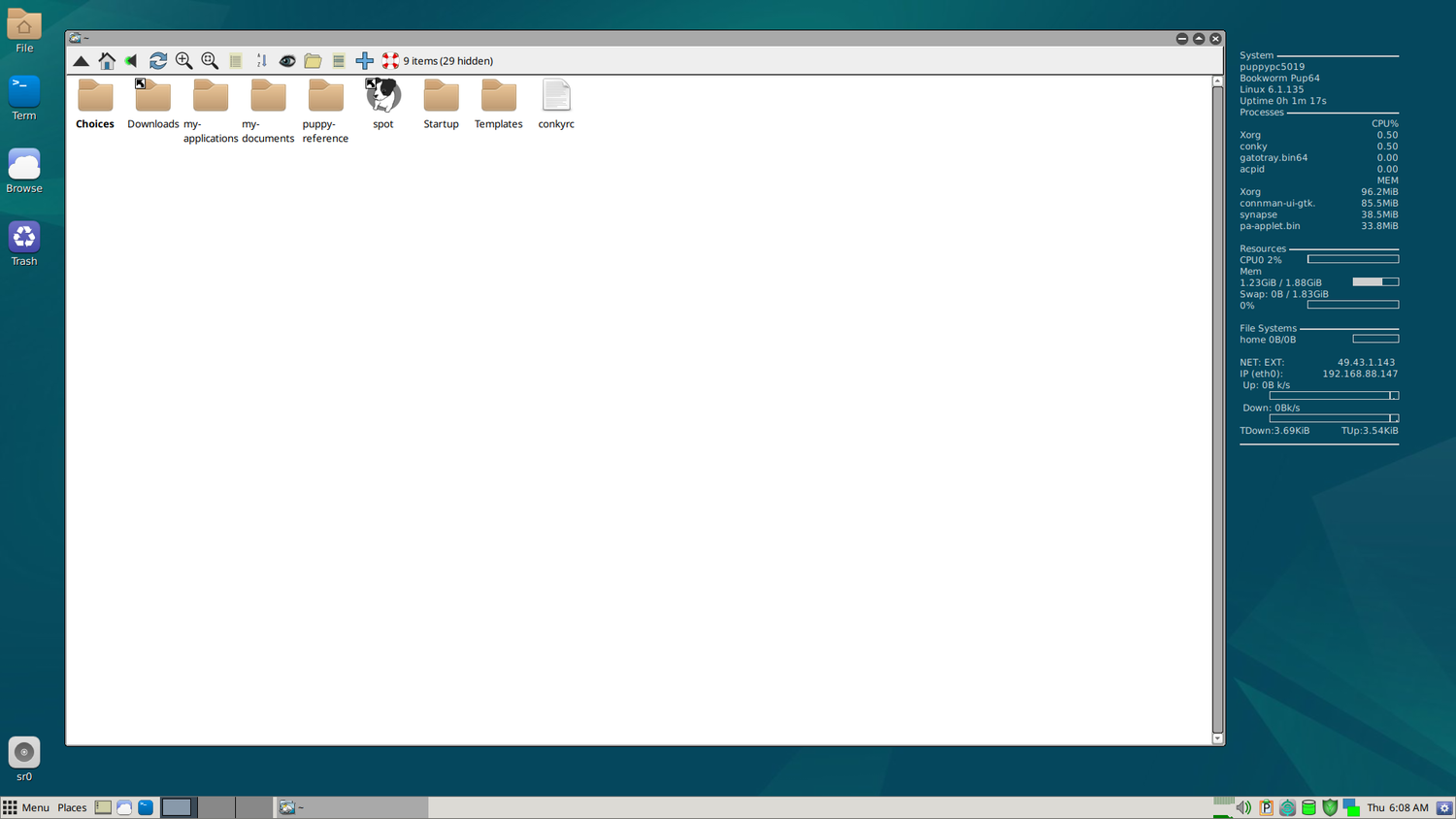Click the sr0 drive icon
This screenshot has width=1456, height=819.
[24, 759]
